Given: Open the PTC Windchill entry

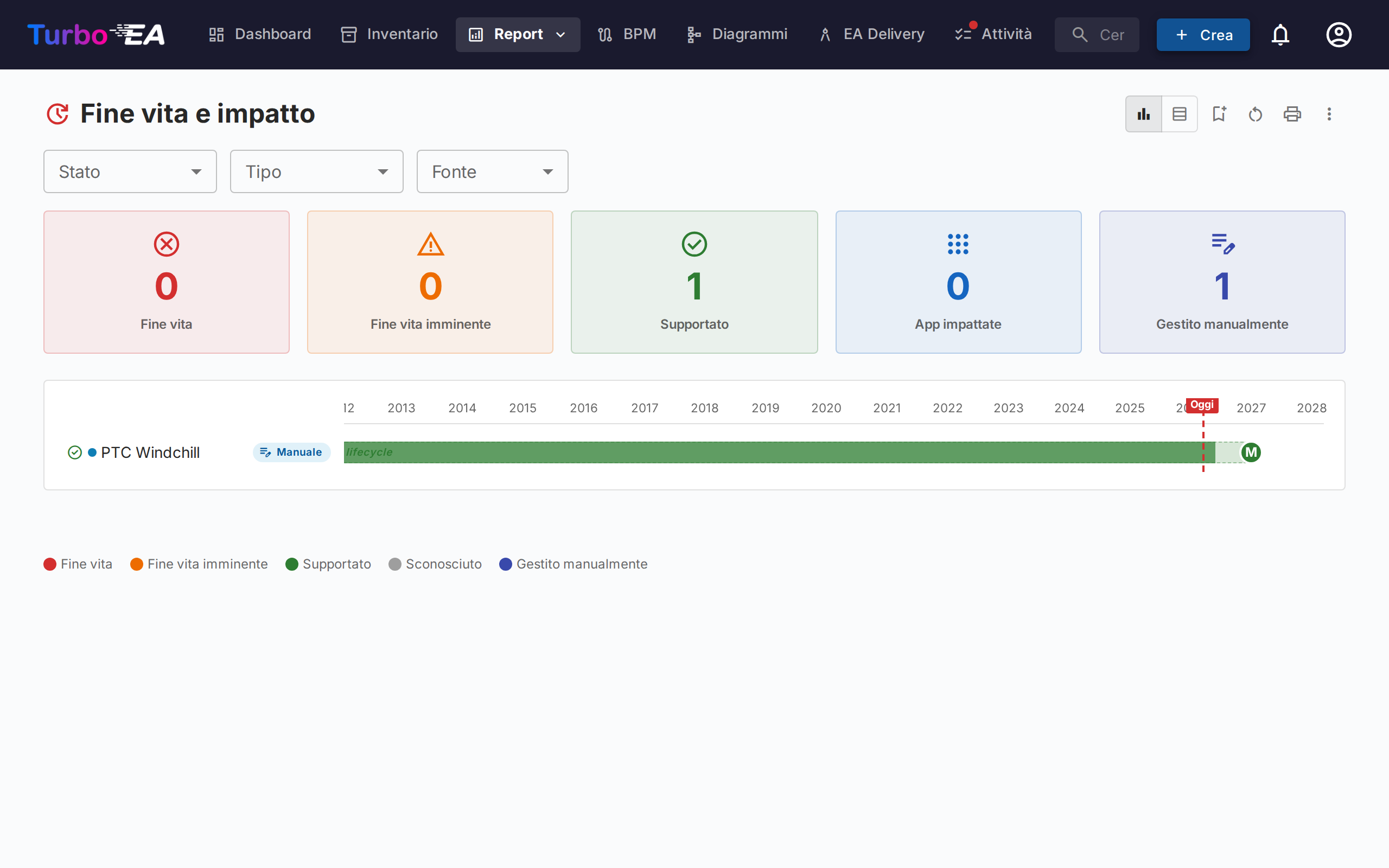Looking at the screenshot, I should click(x=150, y=452).
